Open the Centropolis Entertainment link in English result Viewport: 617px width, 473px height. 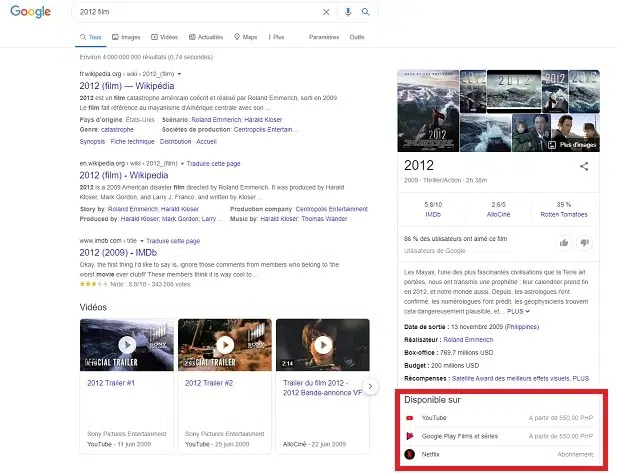pos(331,209)
